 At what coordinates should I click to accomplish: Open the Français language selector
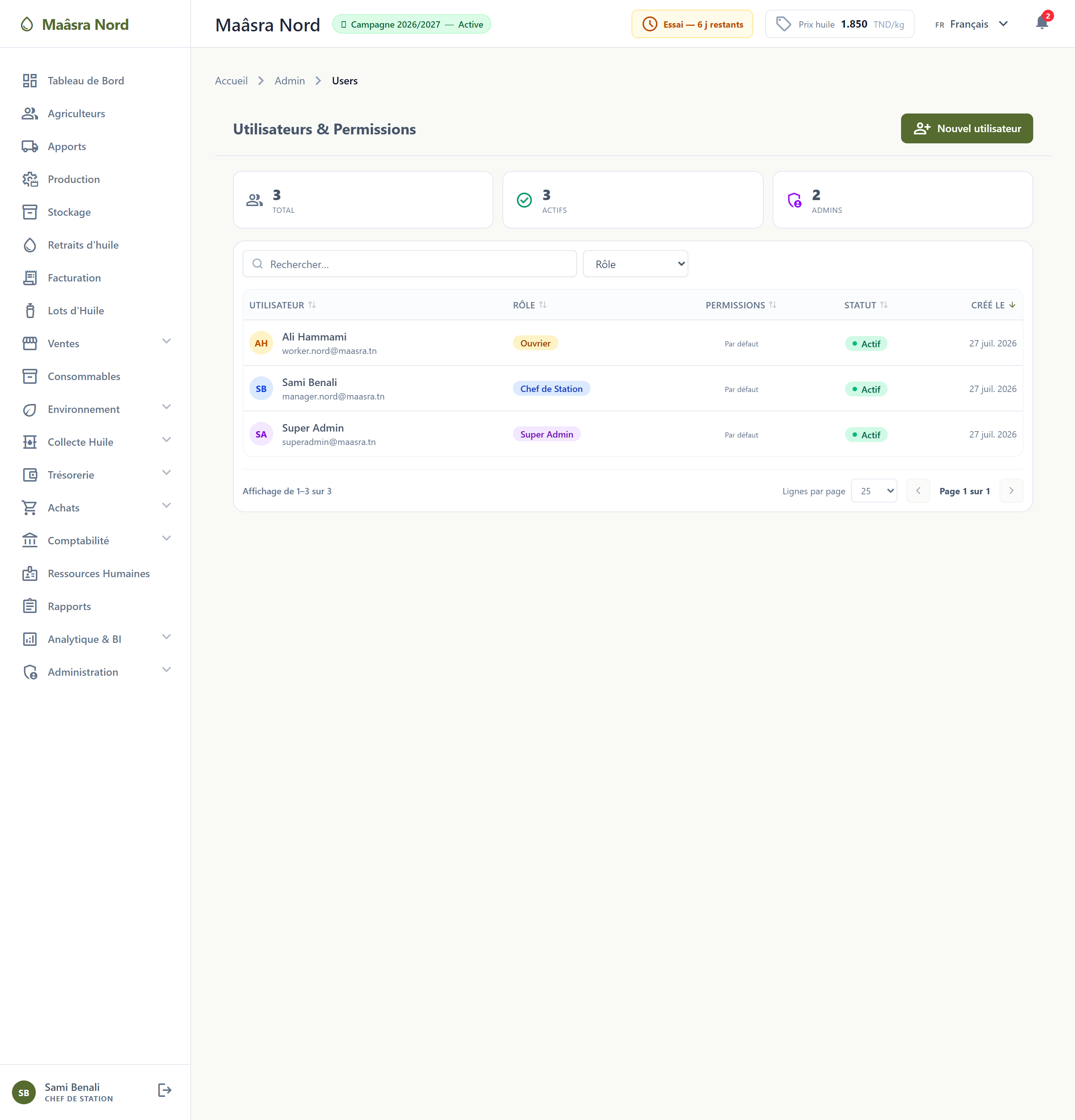(972, 24)
